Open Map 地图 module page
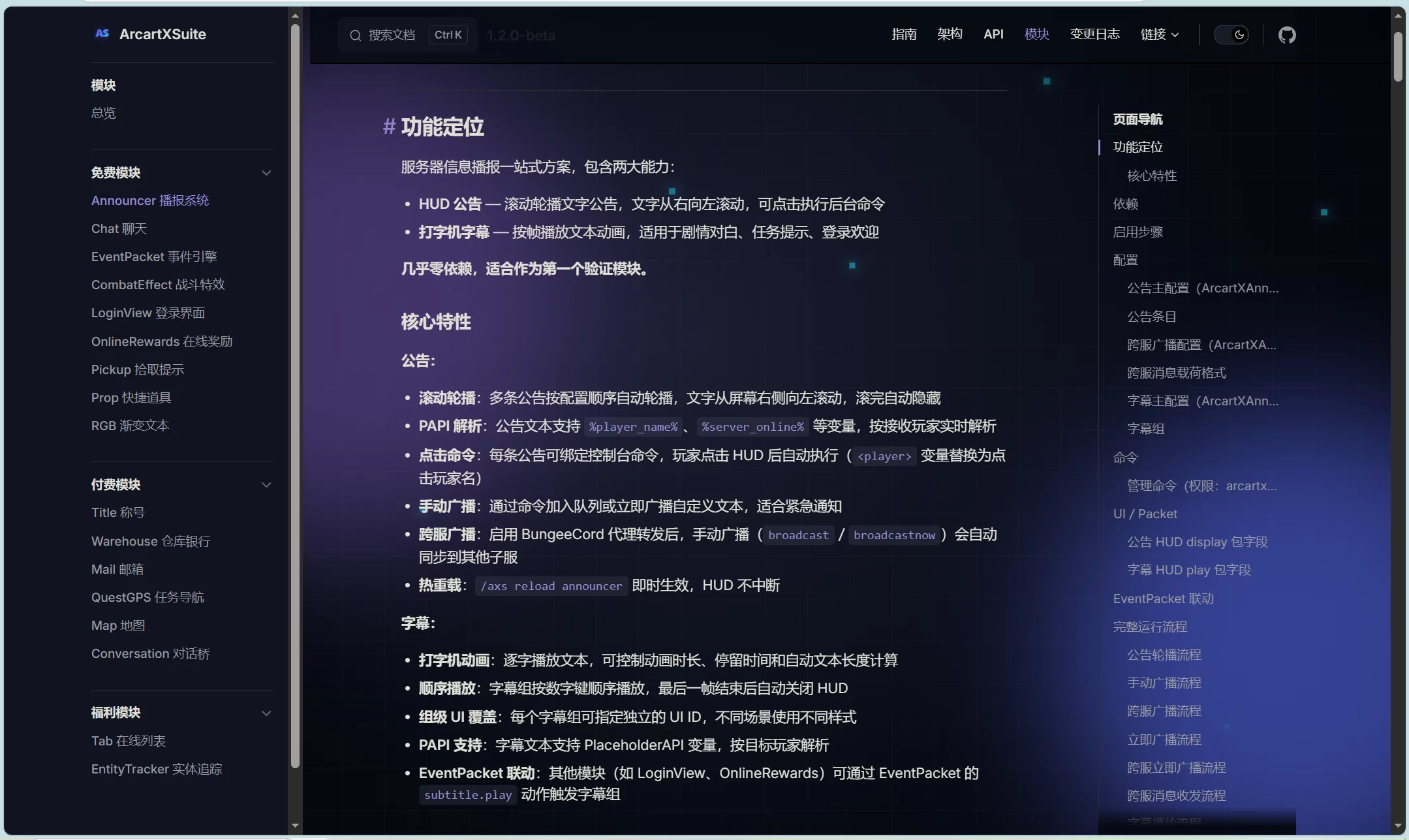 point(118,625)
